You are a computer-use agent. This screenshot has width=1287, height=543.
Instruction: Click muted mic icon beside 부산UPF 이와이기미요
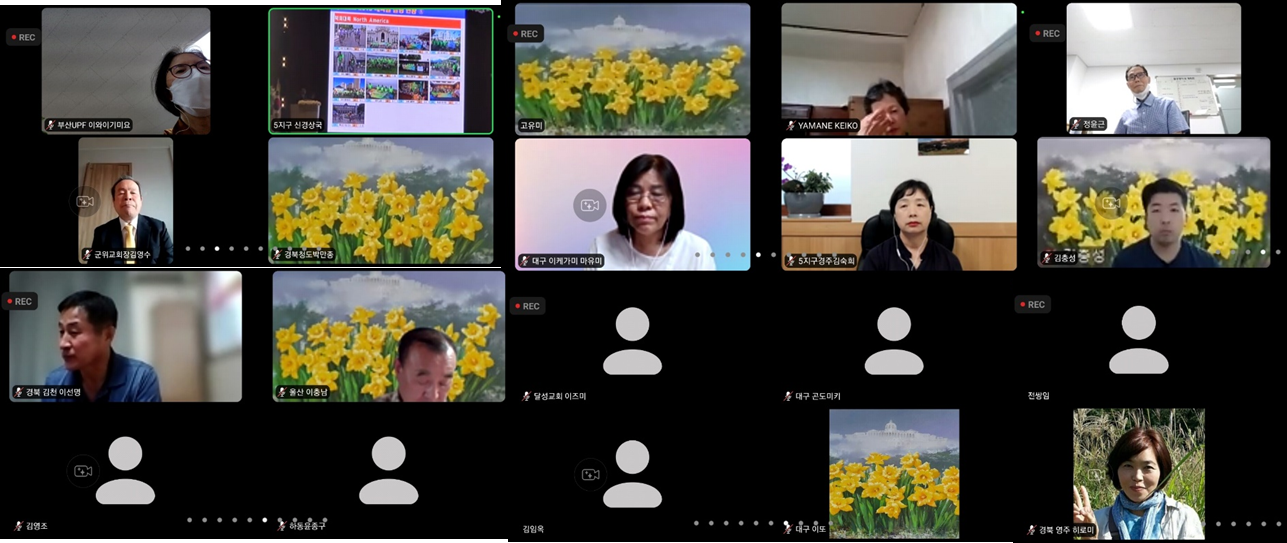[51, 126]
